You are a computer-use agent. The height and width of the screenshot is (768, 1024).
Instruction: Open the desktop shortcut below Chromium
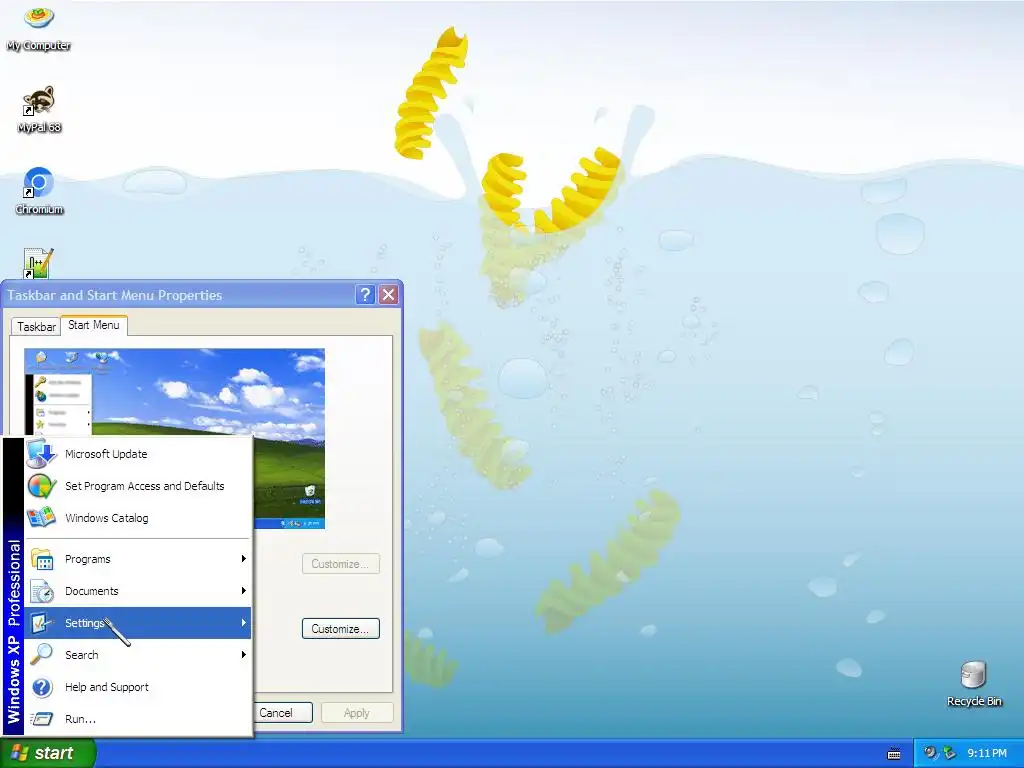tap(39, 263)
